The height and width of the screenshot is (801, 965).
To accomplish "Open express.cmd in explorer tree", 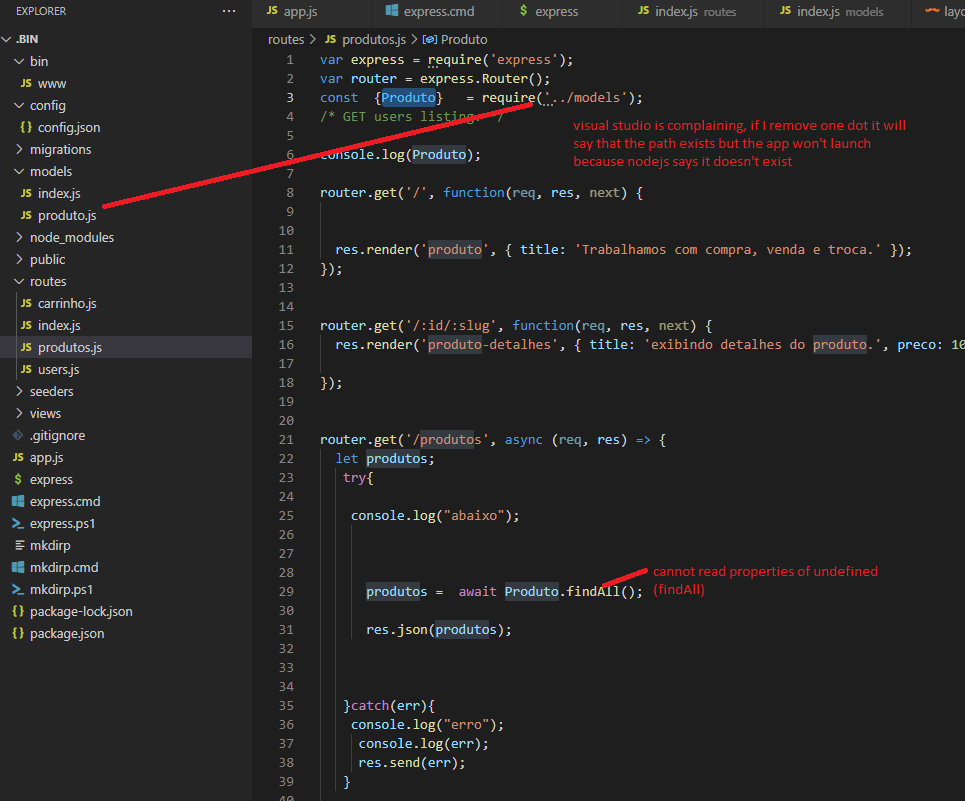I will 65,502.
